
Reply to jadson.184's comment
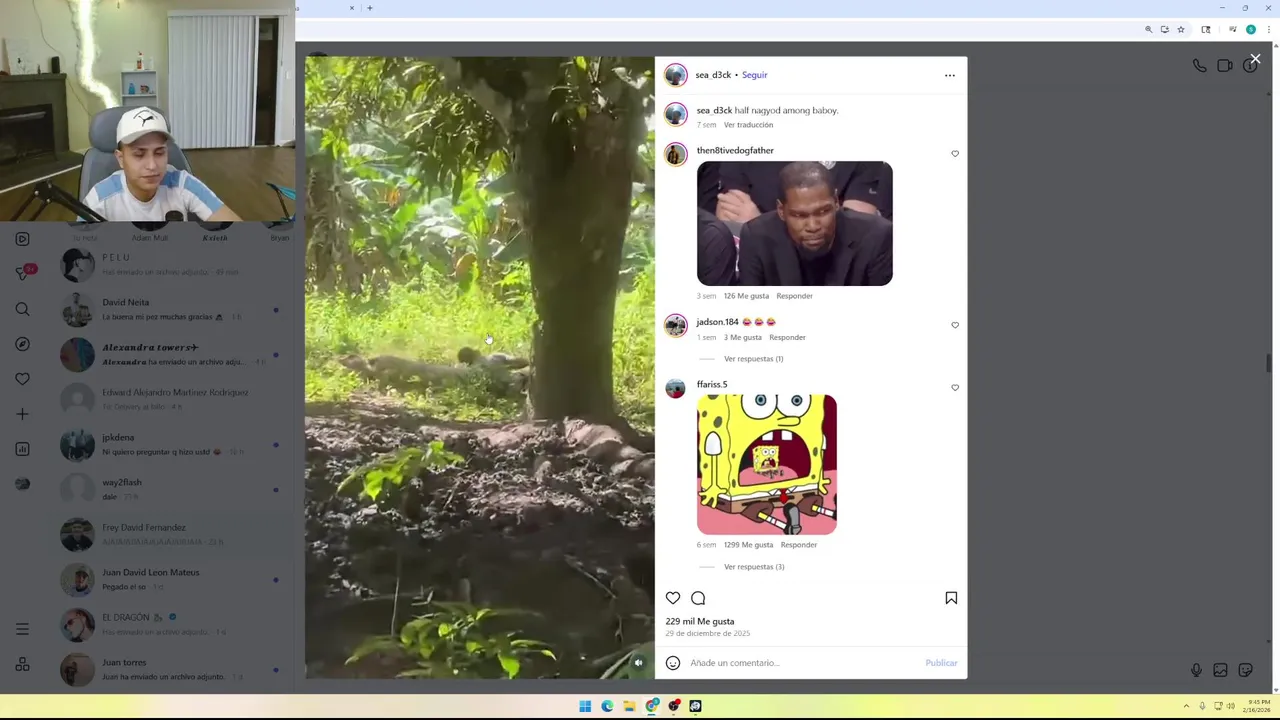pos(787,337)
